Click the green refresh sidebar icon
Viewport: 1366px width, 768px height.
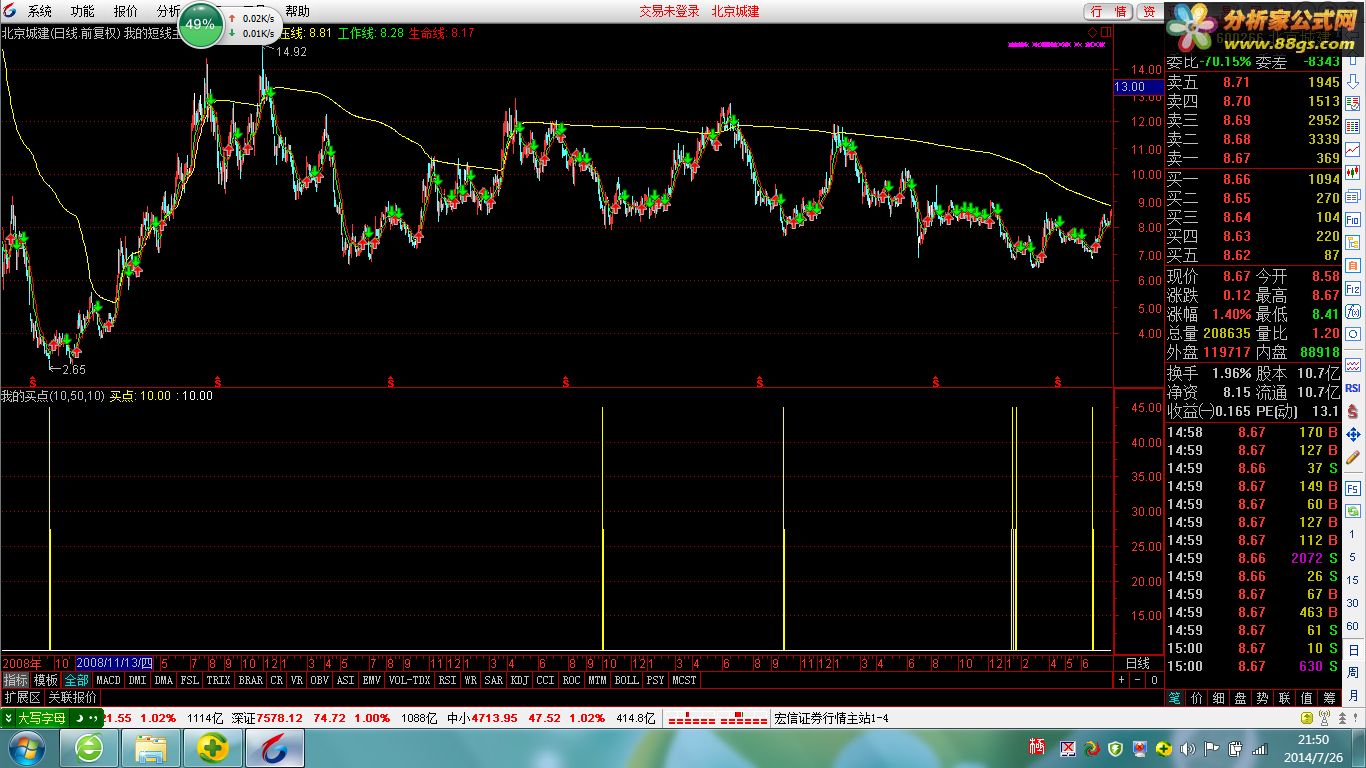(x=1353, y=510)
